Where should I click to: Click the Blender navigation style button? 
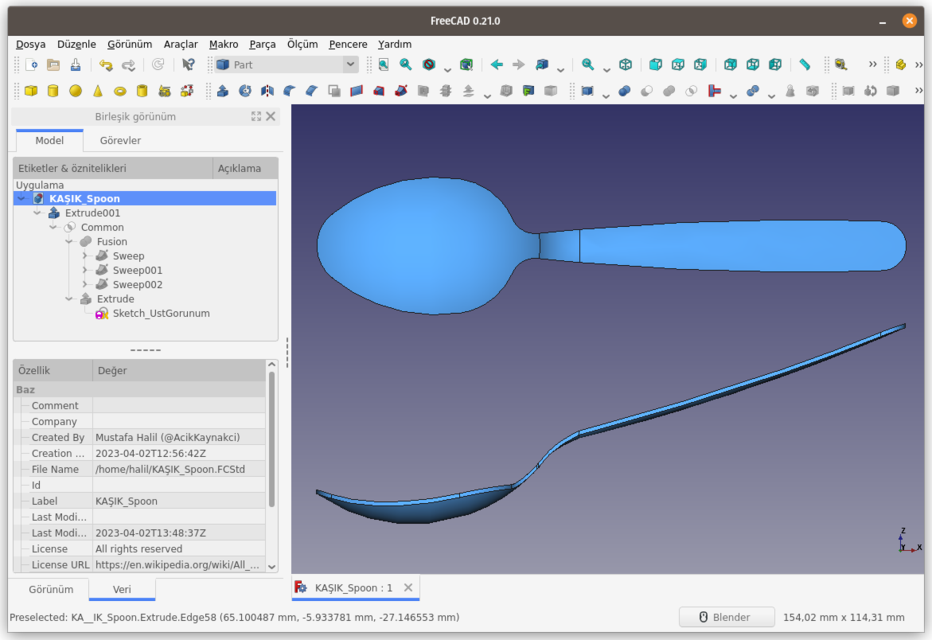click(x=725, y=617)
